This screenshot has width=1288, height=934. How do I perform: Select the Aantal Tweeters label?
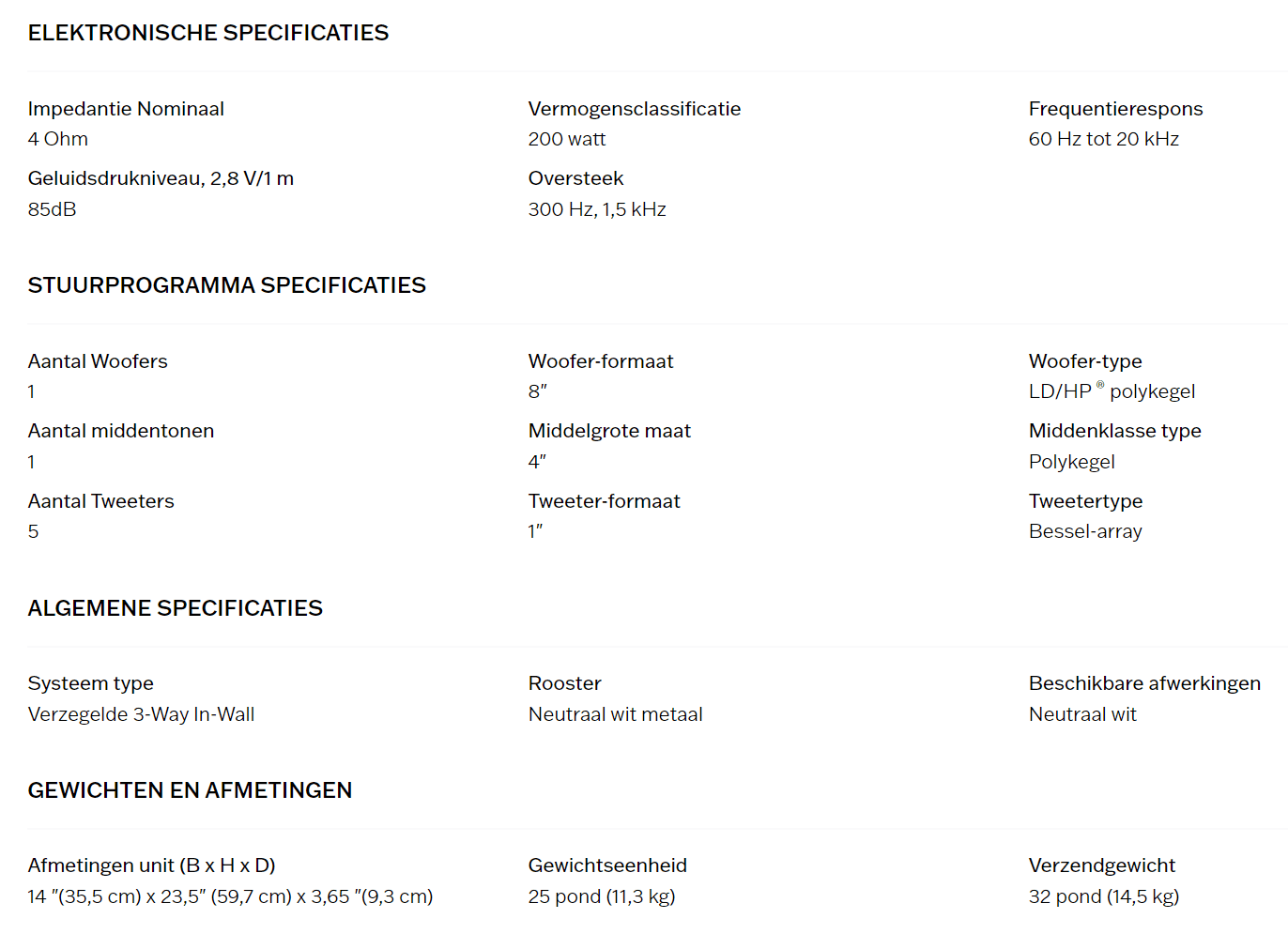pos(101,501)
